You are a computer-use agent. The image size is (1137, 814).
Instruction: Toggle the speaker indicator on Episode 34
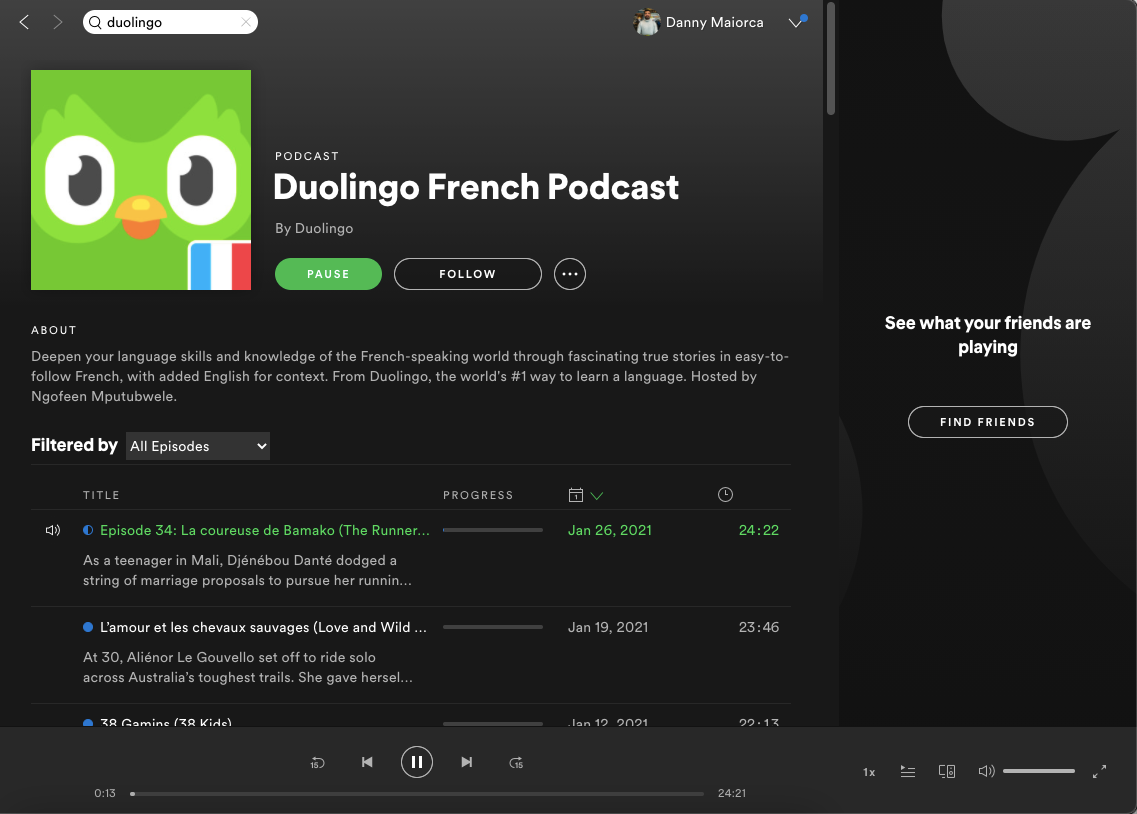pyautogui.click(x=52, y=530)
